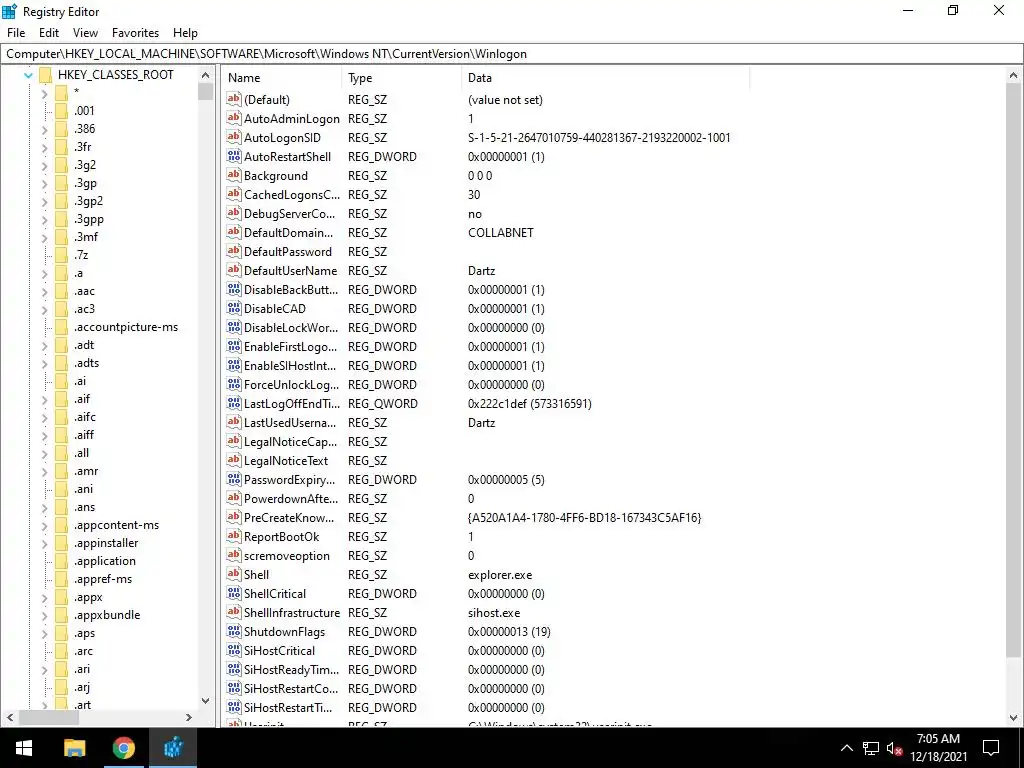Viewport: 1024px width, 768px height.
Task: Expand the .386 key node
Action: point(44,129)
